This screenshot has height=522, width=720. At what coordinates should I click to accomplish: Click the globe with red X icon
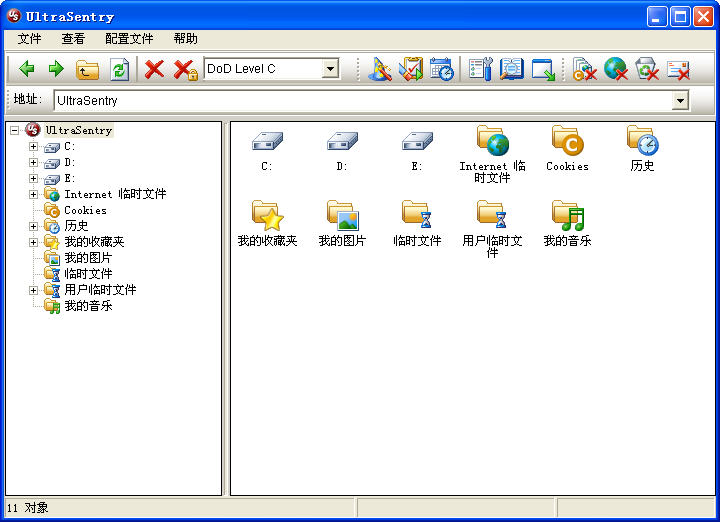tap(616, 69)
